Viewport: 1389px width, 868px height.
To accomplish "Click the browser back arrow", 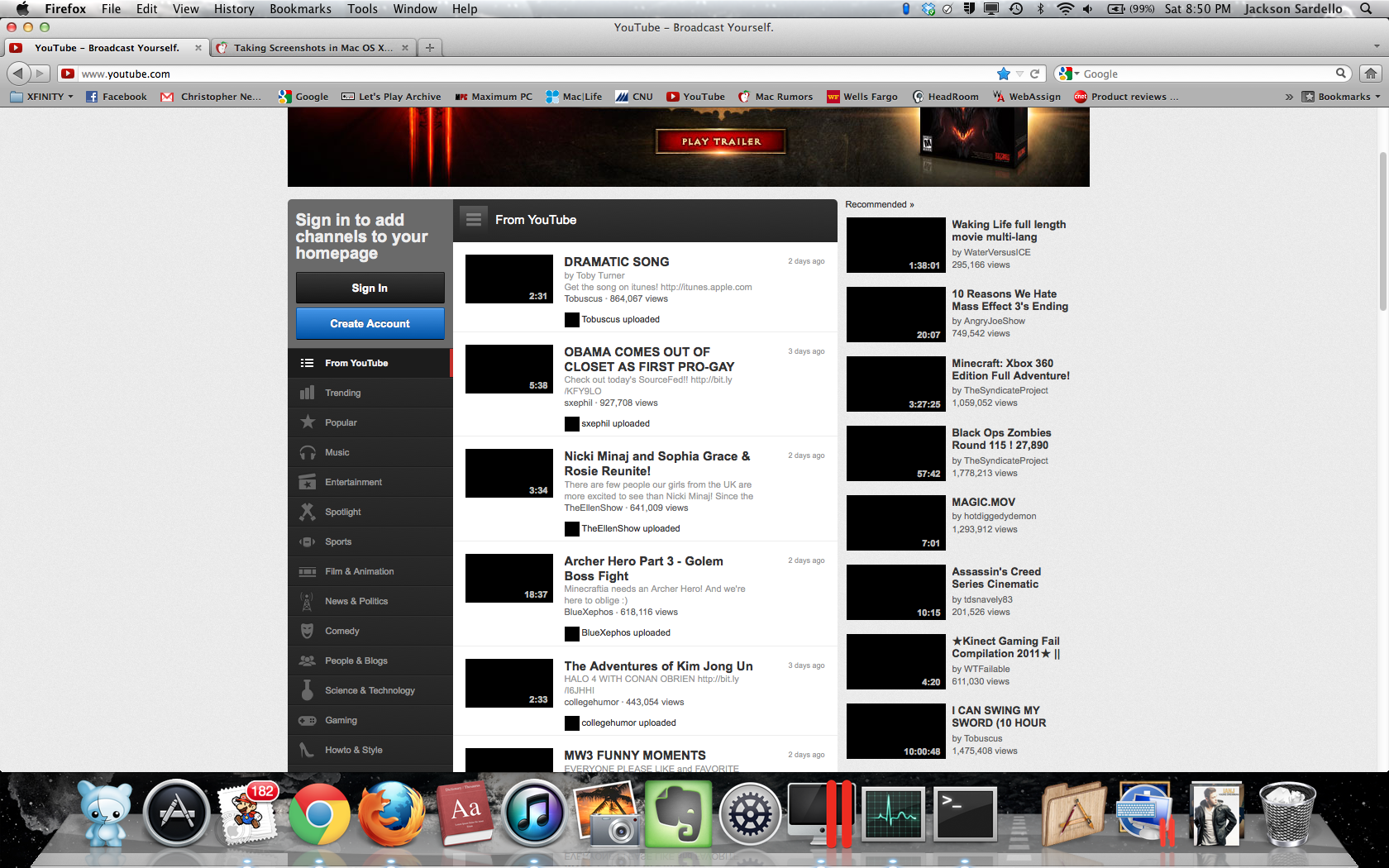I will click(x=18, y=74).
